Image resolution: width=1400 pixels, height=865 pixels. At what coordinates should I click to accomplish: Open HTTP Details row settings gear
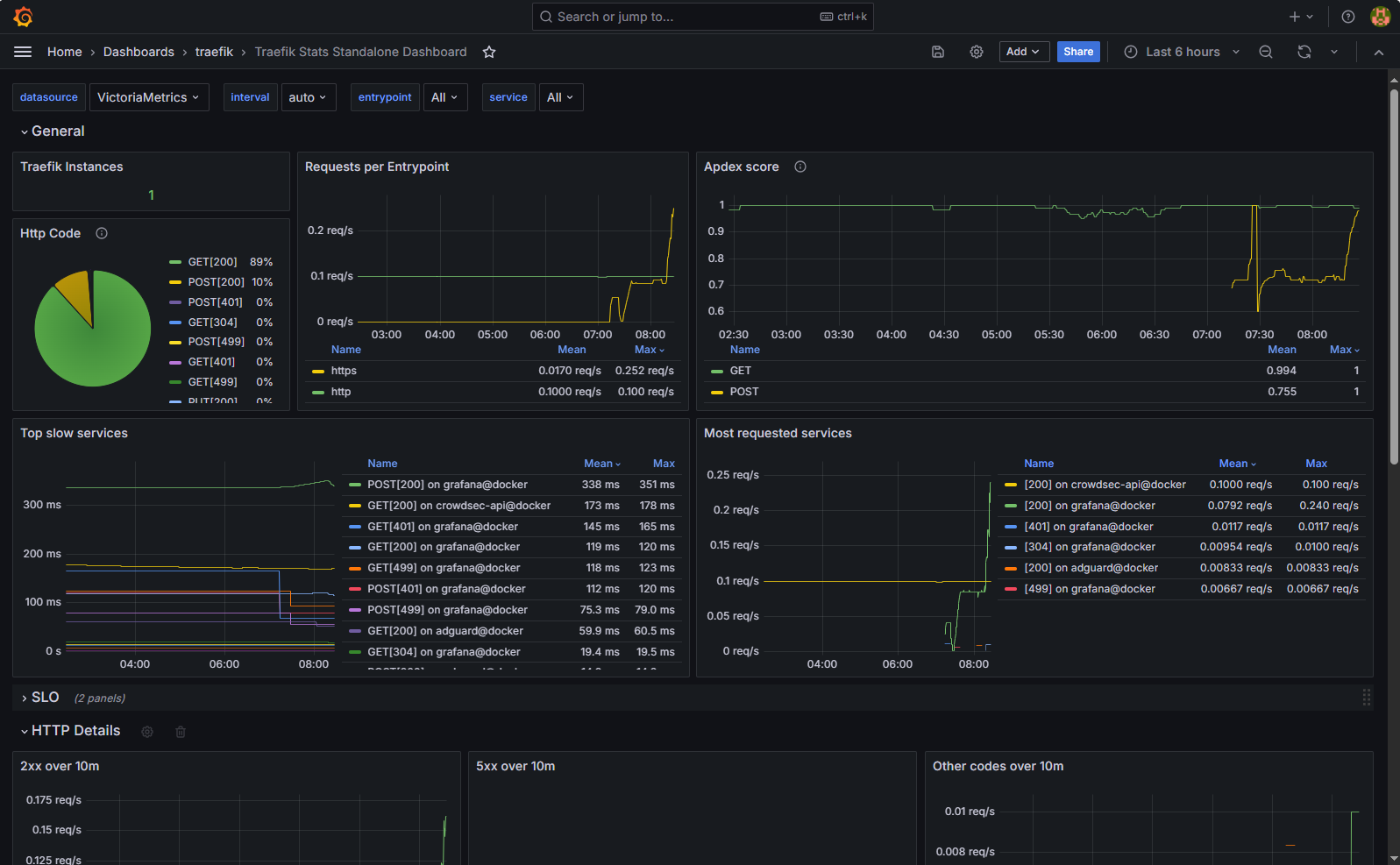coord(147,732)
